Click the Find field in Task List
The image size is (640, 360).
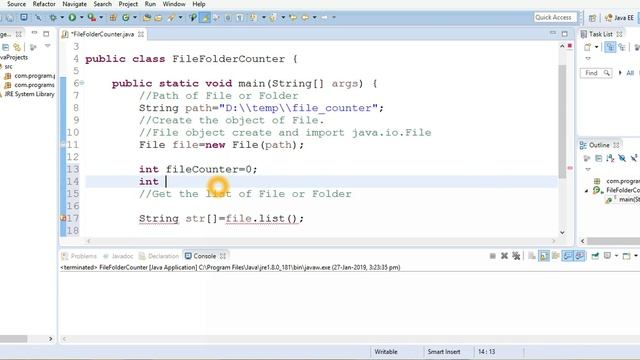[x=596, y=73]
